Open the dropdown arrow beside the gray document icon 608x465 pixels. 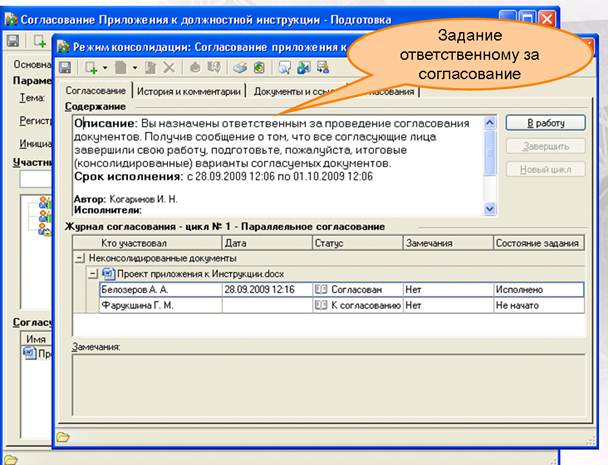(135, 68)
